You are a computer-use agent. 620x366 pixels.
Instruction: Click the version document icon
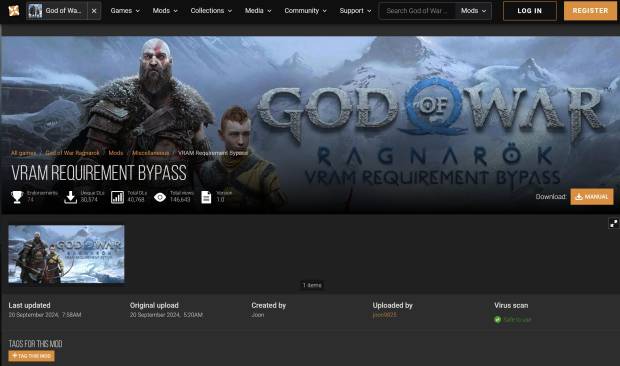coord(206,197)
